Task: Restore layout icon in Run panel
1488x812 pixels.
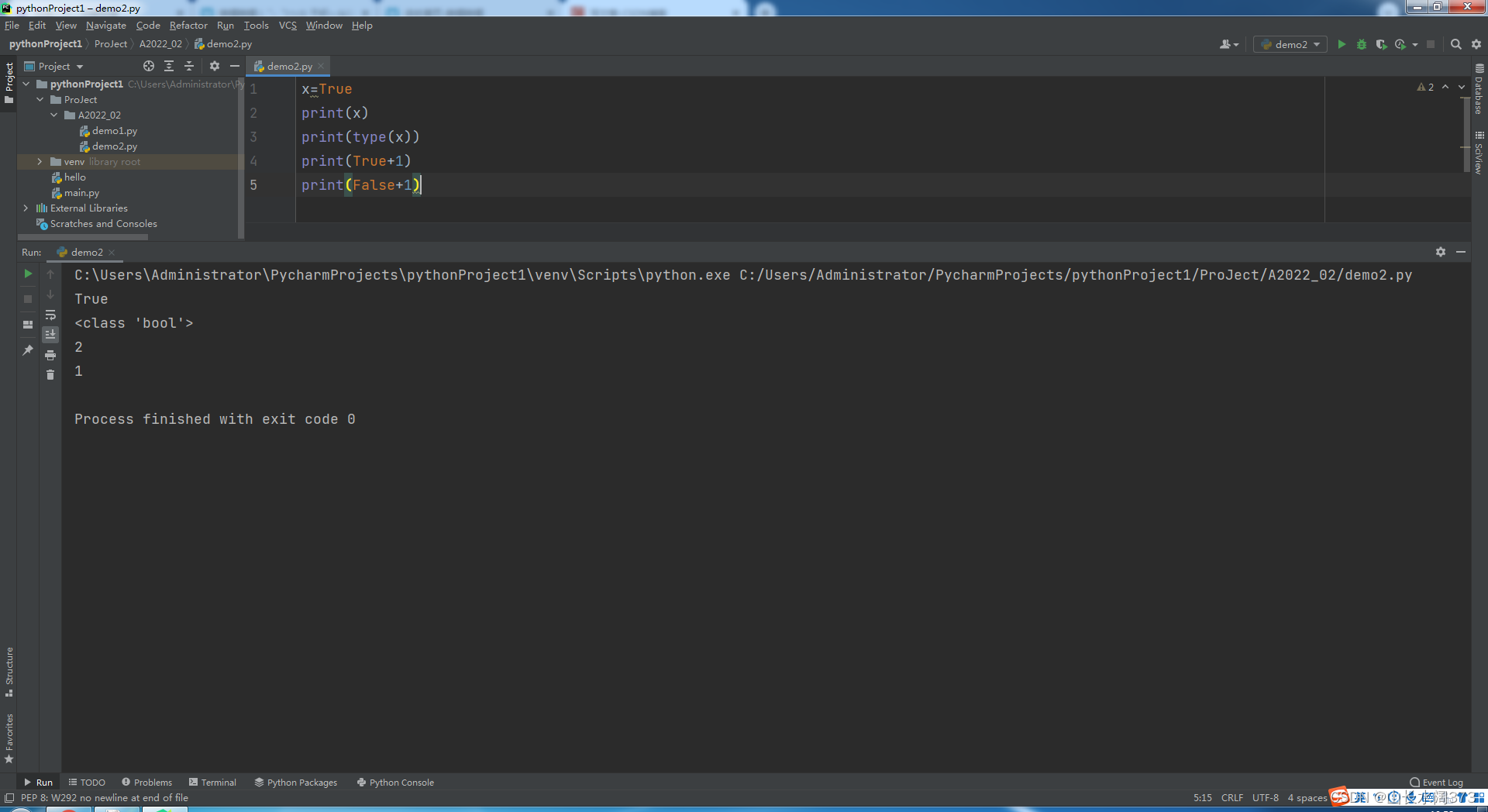Action: coord(28,325)
